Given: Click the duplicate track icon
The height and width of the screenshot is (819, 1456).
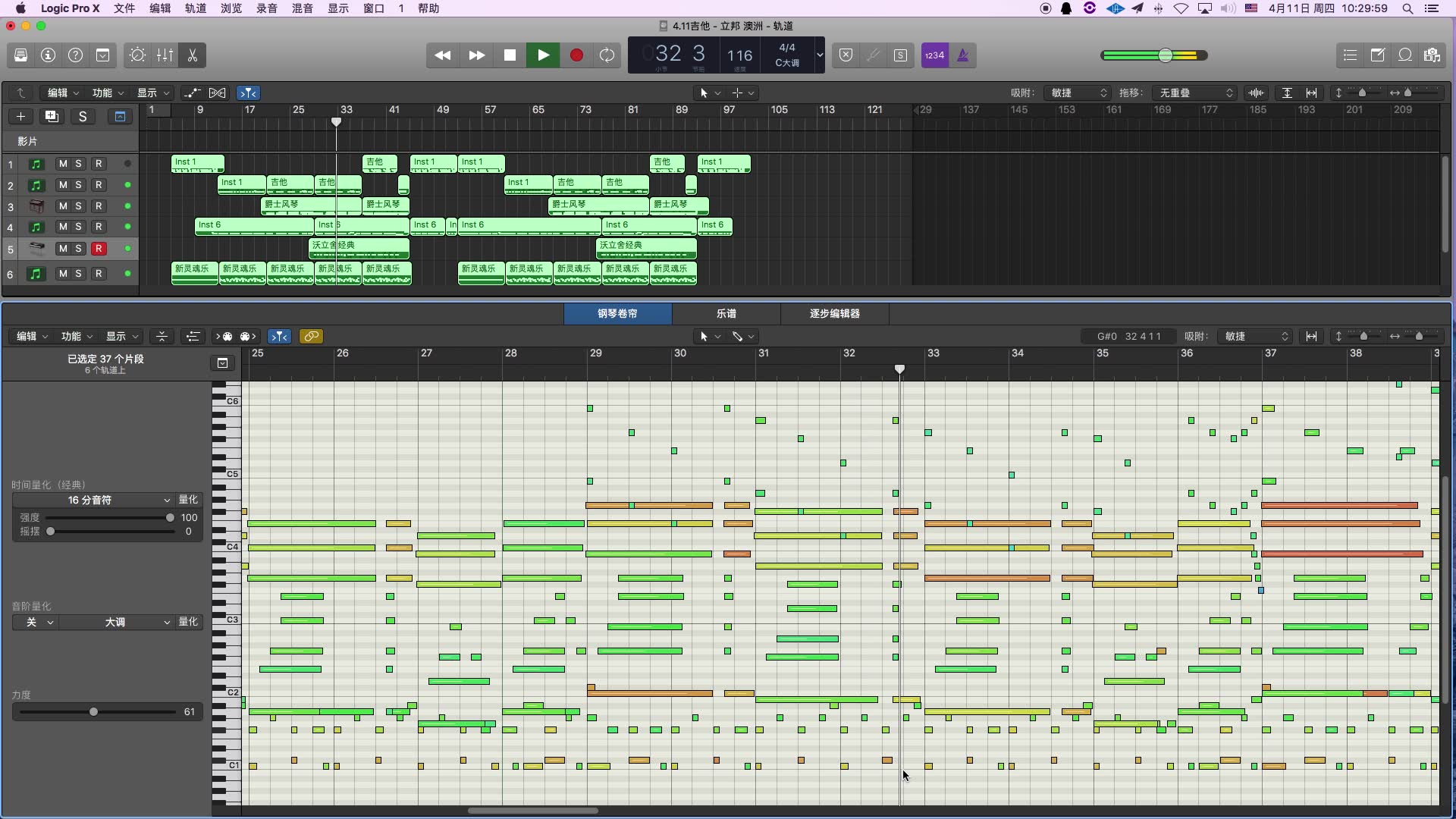Looking at the screenshot, I should click(52, 116).
